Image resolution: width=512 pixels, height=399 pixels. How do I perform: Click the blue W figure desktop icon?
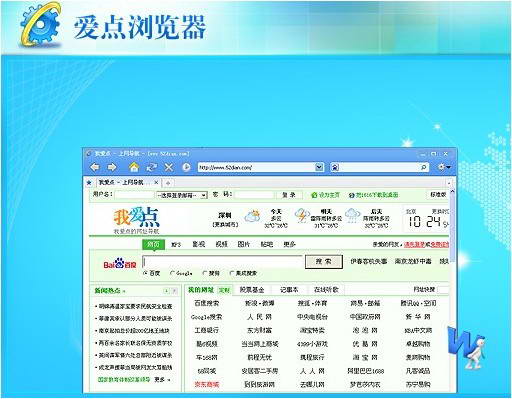466,347
